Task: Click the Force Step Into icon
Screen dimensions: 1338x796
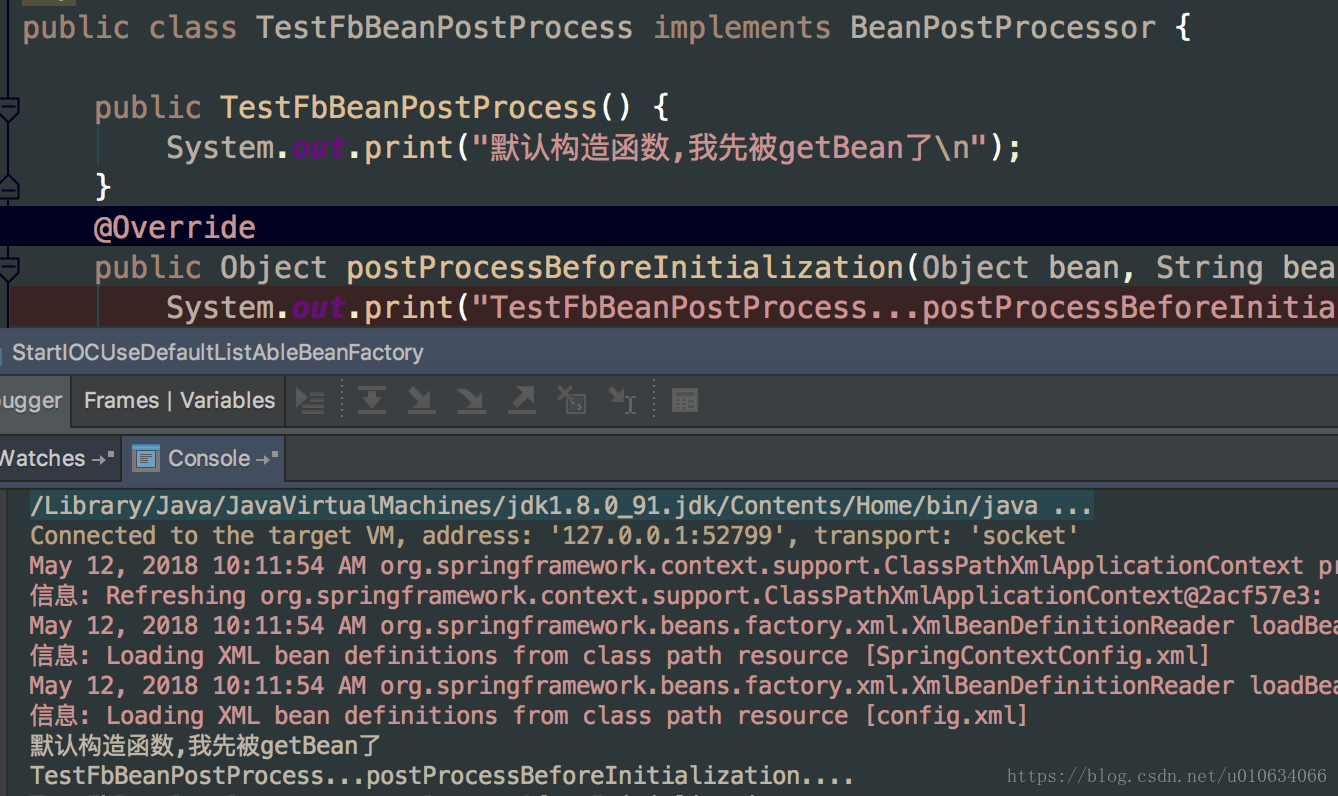Action: (x=471, y=401)
